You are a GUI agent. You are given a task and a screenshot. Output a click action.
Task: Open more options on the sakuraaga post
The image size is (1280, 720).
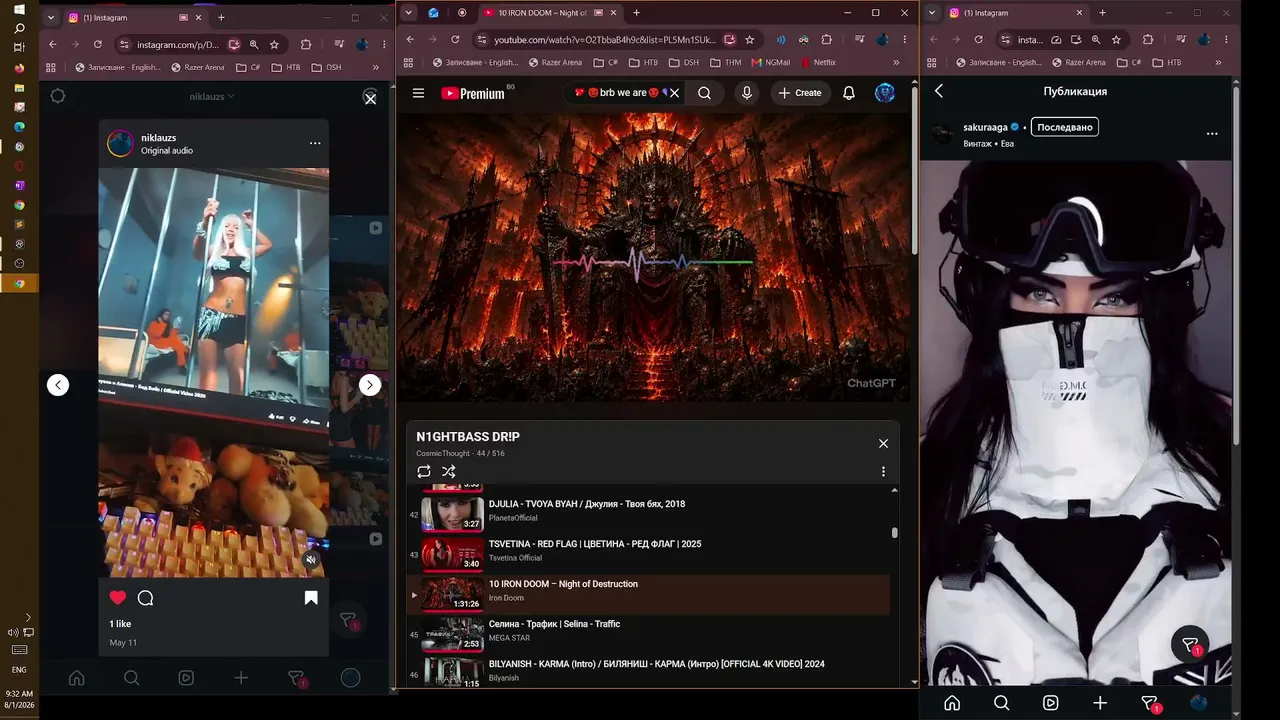pos(1212,133)
